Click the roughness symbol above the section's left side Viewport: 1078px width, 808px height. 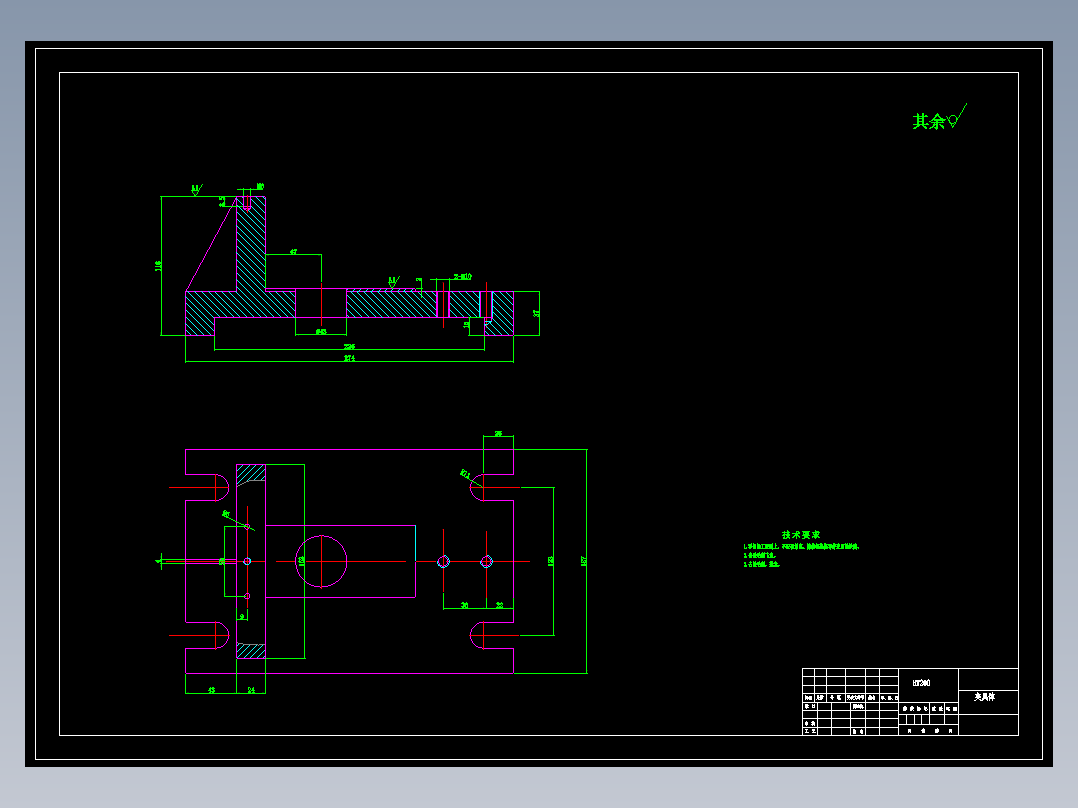[x=196, y=189]
